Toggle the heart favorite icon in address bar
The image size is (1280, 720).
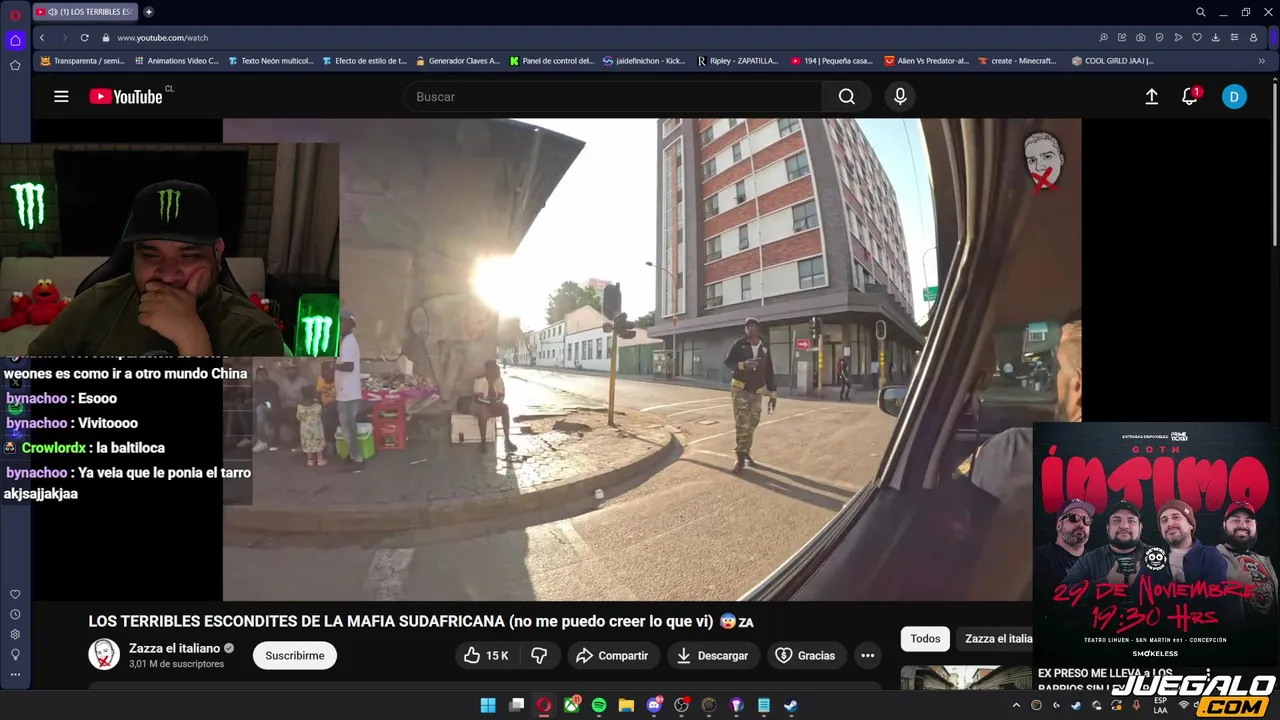coord(1197,37)
